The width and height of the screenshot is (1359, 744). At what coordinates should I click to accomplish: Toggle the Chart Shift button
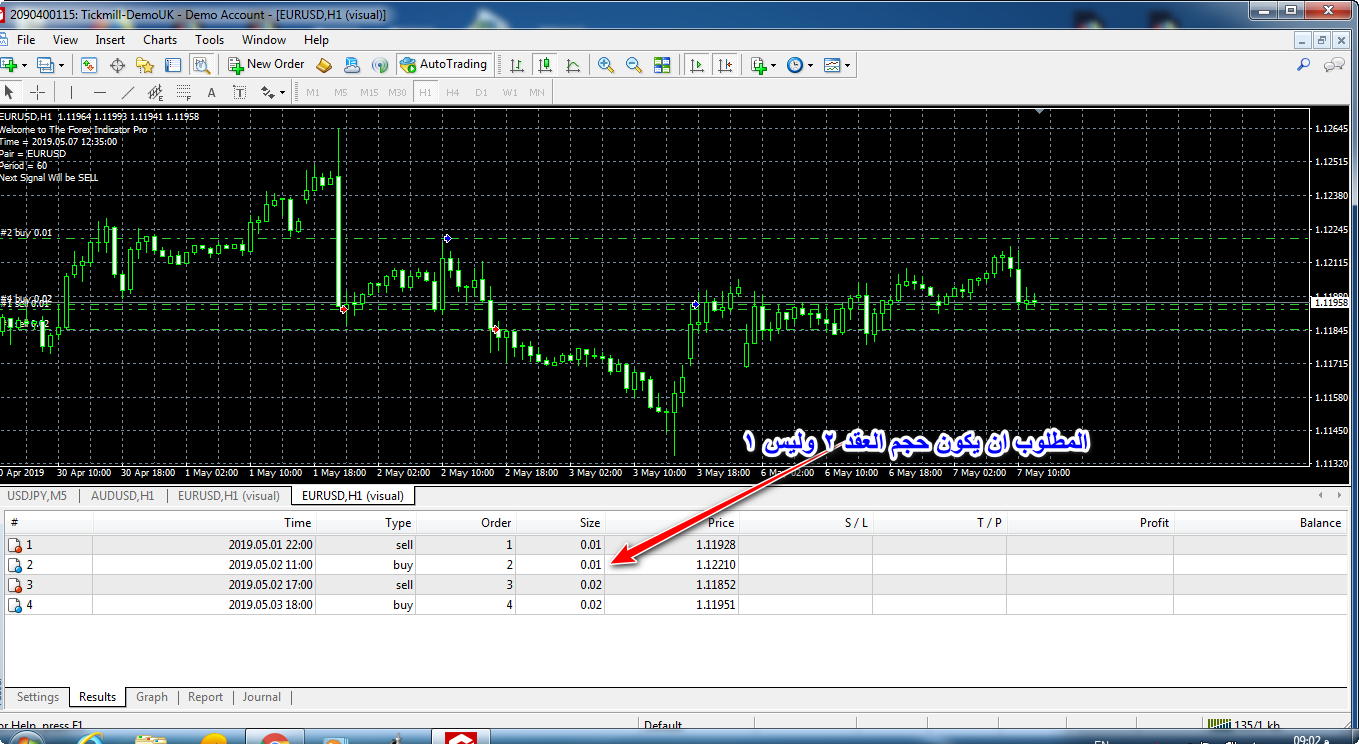click(x=725, y=65)
